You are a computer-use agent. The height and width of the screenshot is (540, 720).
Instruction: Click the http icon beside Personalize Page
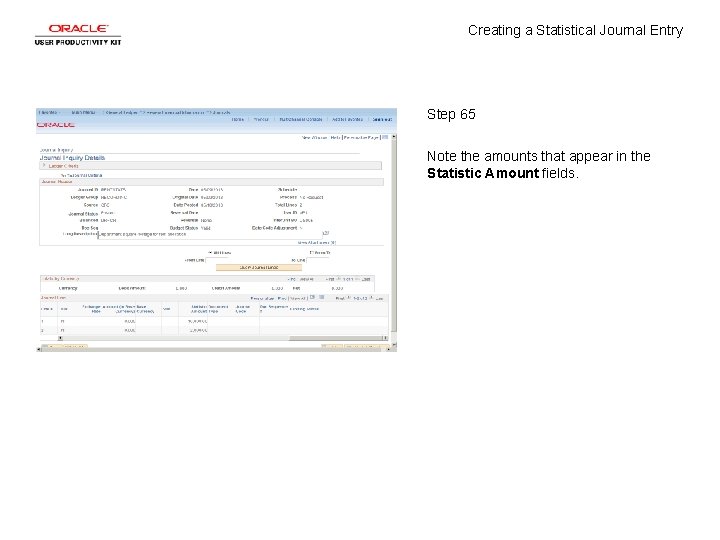pyautogui.click(x=385, y=137)
